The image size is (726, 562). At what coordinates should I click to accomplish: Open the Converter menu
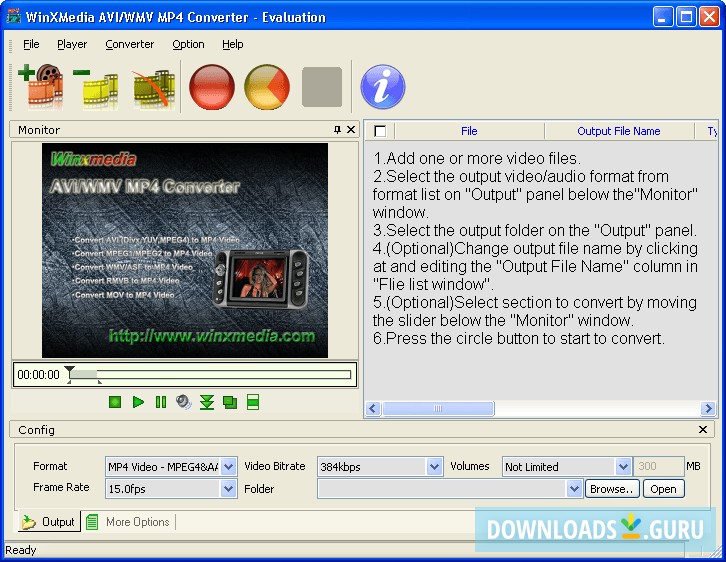130,44
